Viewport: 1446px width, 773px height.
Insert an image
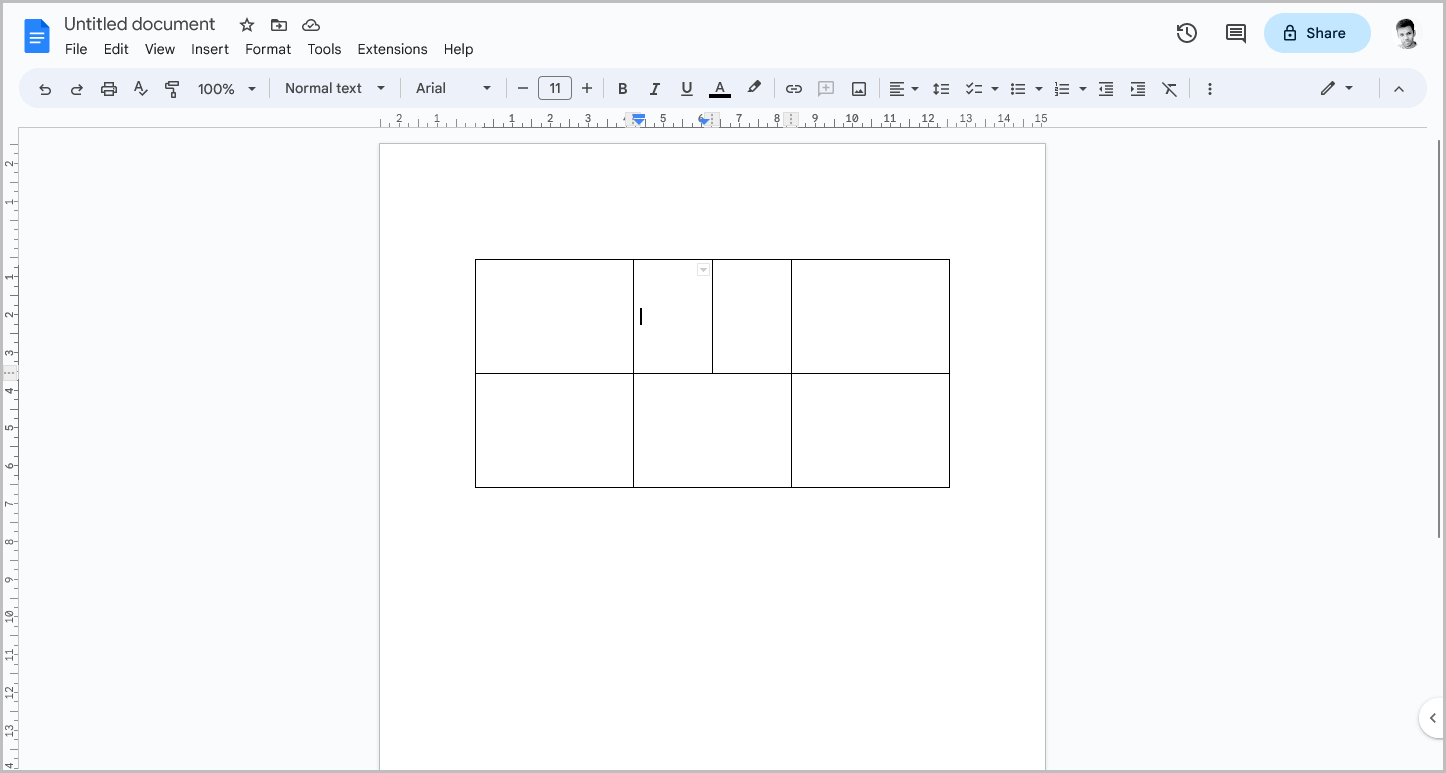(858, 88)
